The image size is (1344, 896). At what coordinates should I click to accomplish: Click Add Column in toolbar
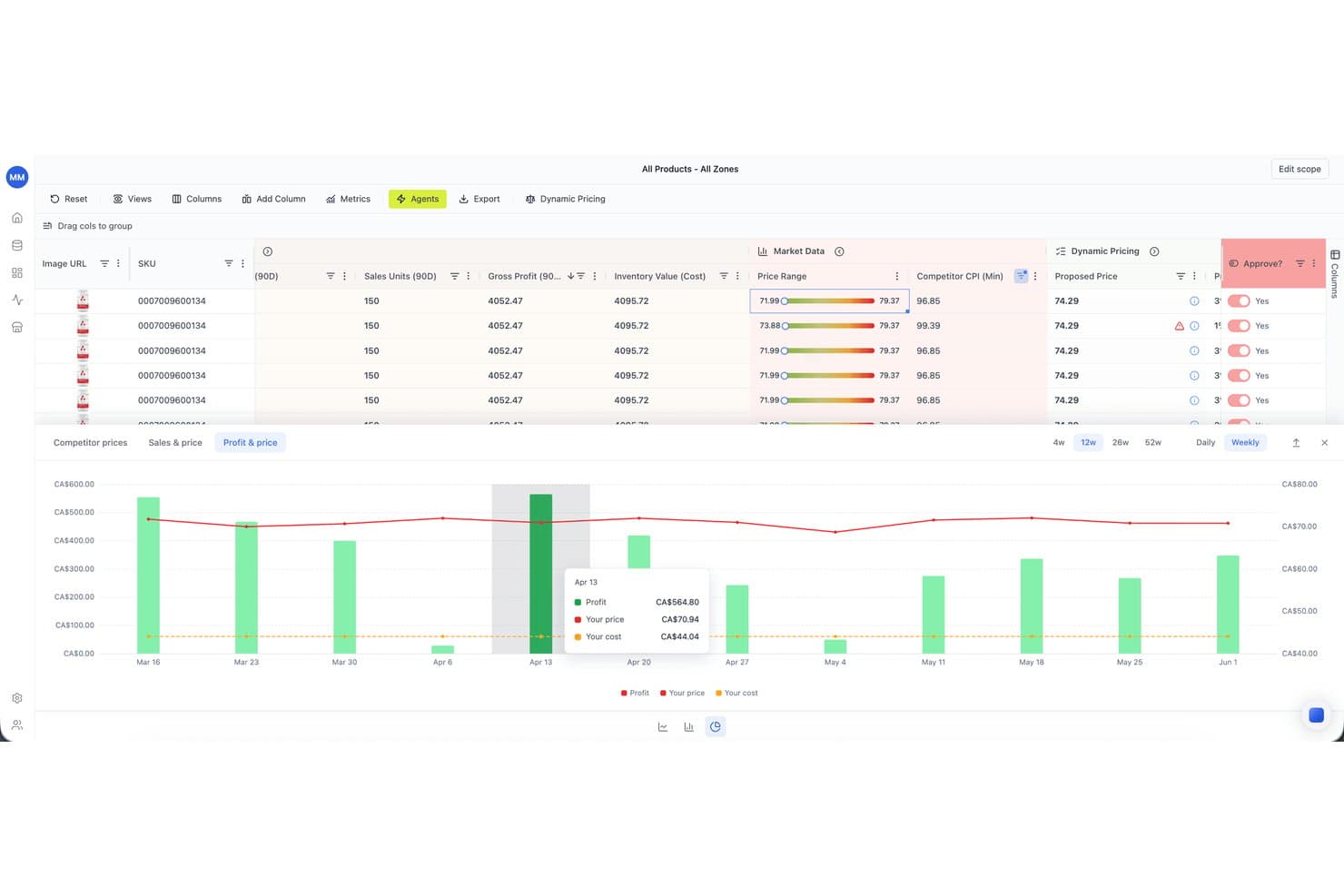coord(273,199)
